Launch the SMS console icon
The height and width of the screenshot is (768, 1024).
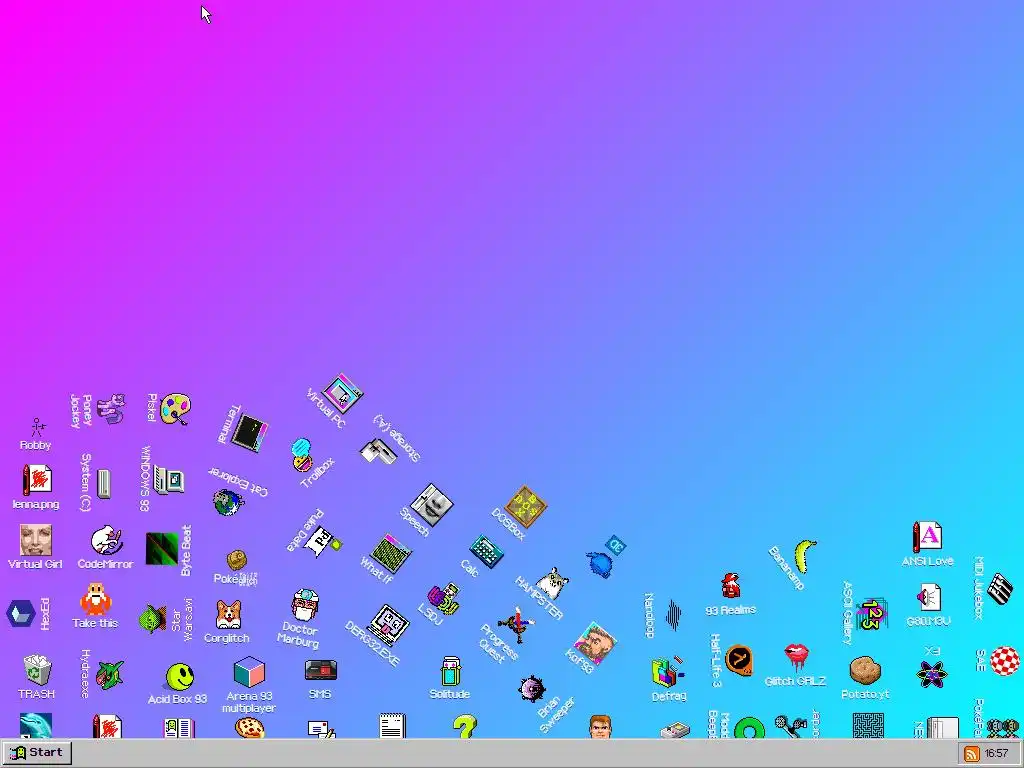click(321, 671)
